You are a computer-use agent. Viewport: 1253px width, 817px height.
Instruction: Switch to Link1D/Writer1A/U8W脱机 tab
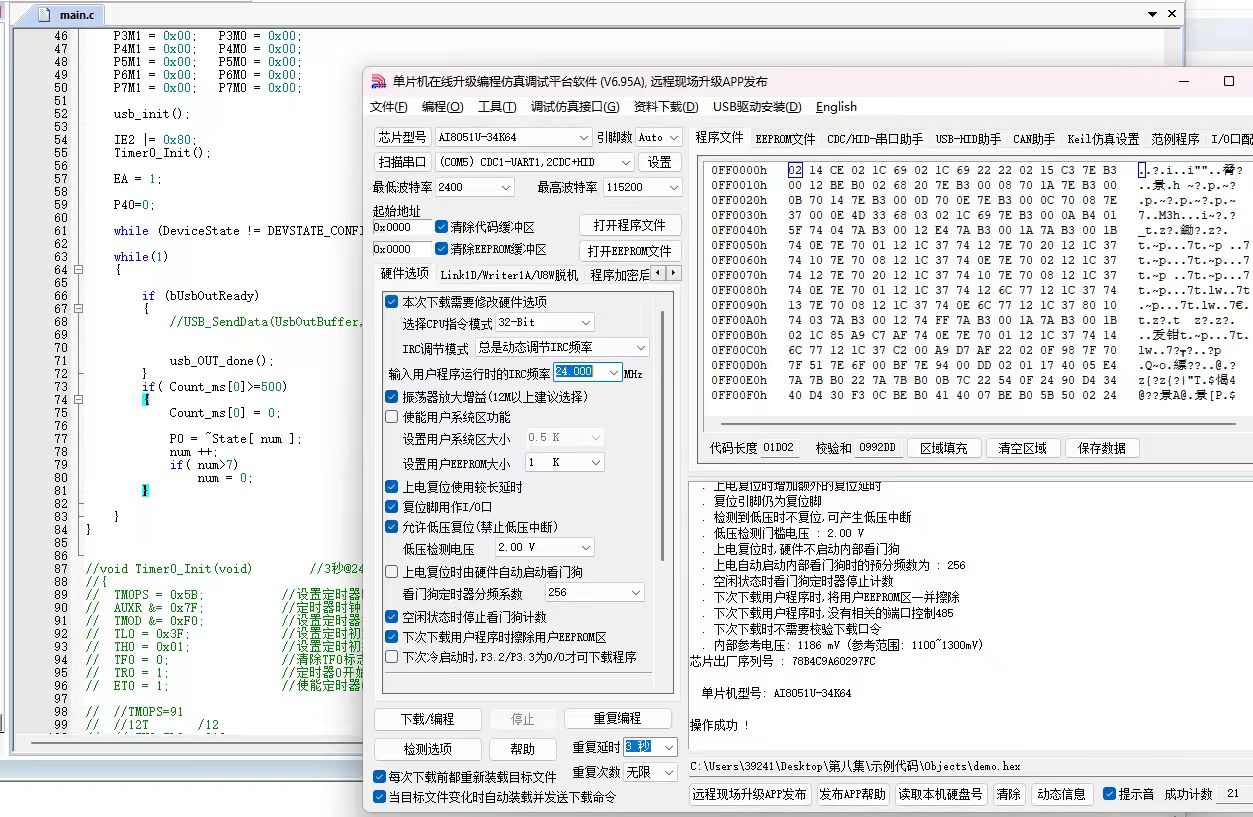[x=509, y=274]
